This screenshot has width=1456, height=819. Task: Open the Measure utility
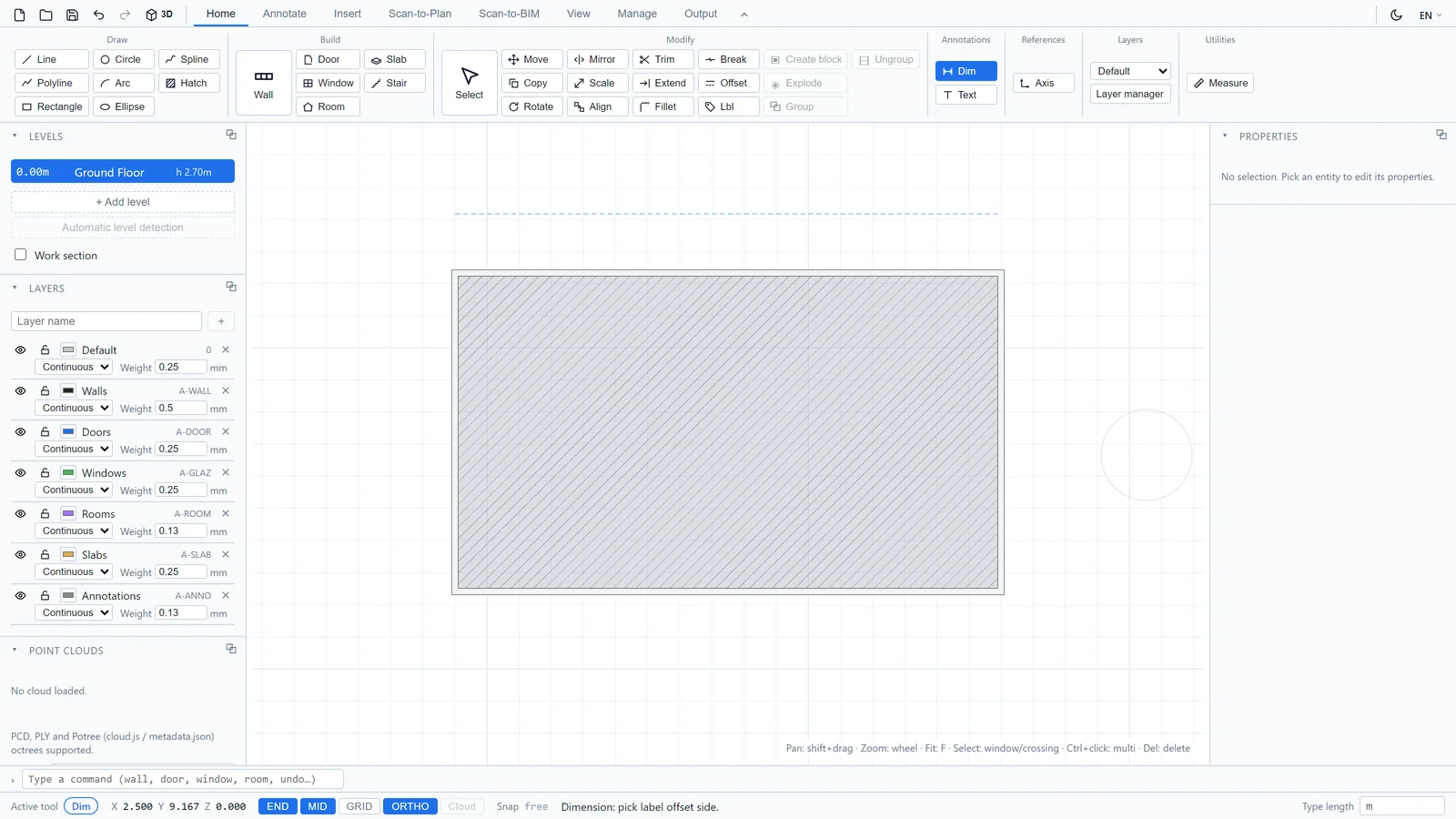point(1220,83)
